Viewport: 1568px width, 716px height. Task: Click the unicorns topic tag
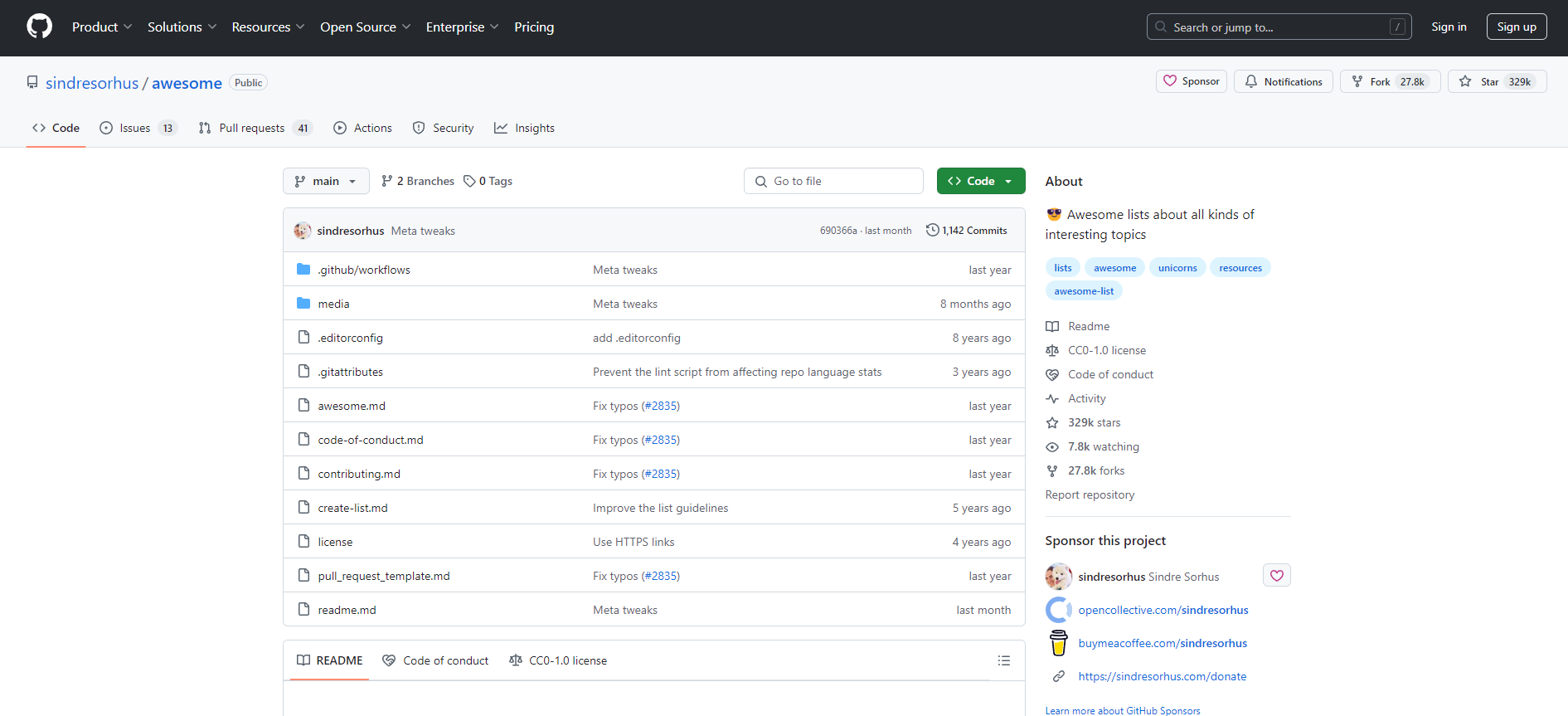(1177, 267)
